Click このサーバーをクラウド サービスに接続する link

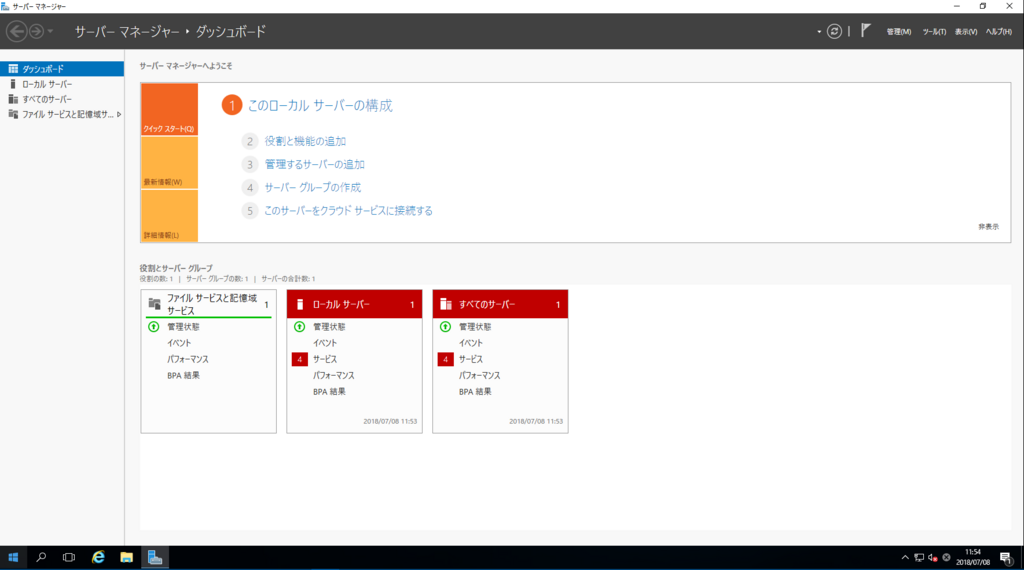click(x=348, y=211)
